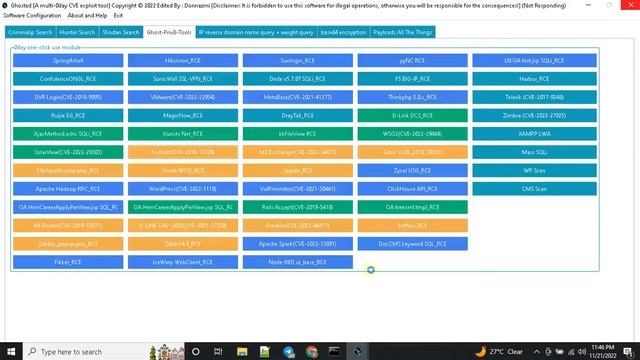Open Telegram from the taskbar
The image size is (640, 360).
click(x=289, y=351)
